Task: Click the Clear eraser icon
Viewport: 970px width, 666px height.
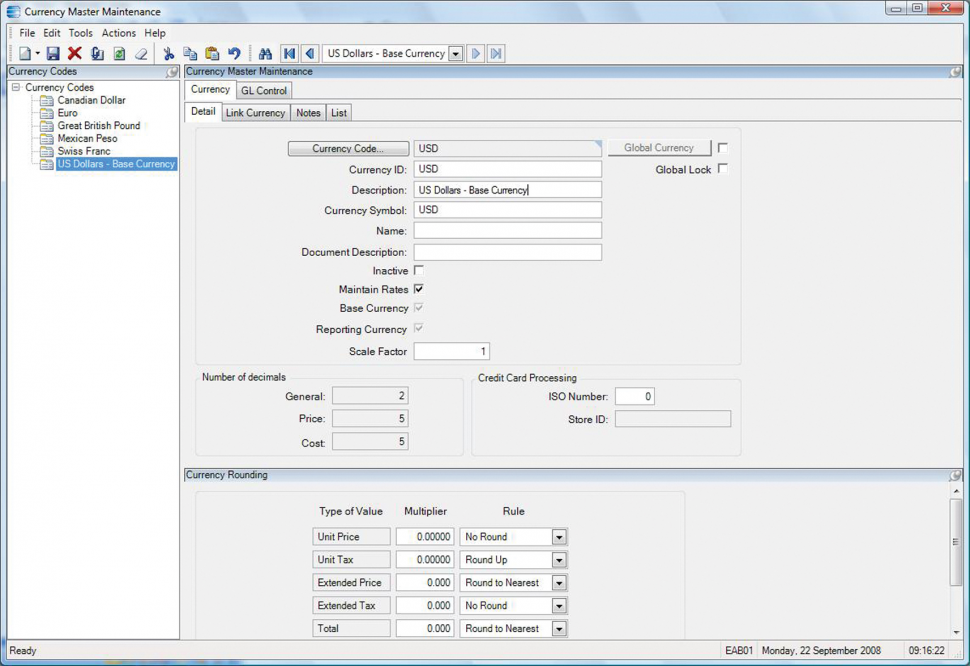Action: 141,54
